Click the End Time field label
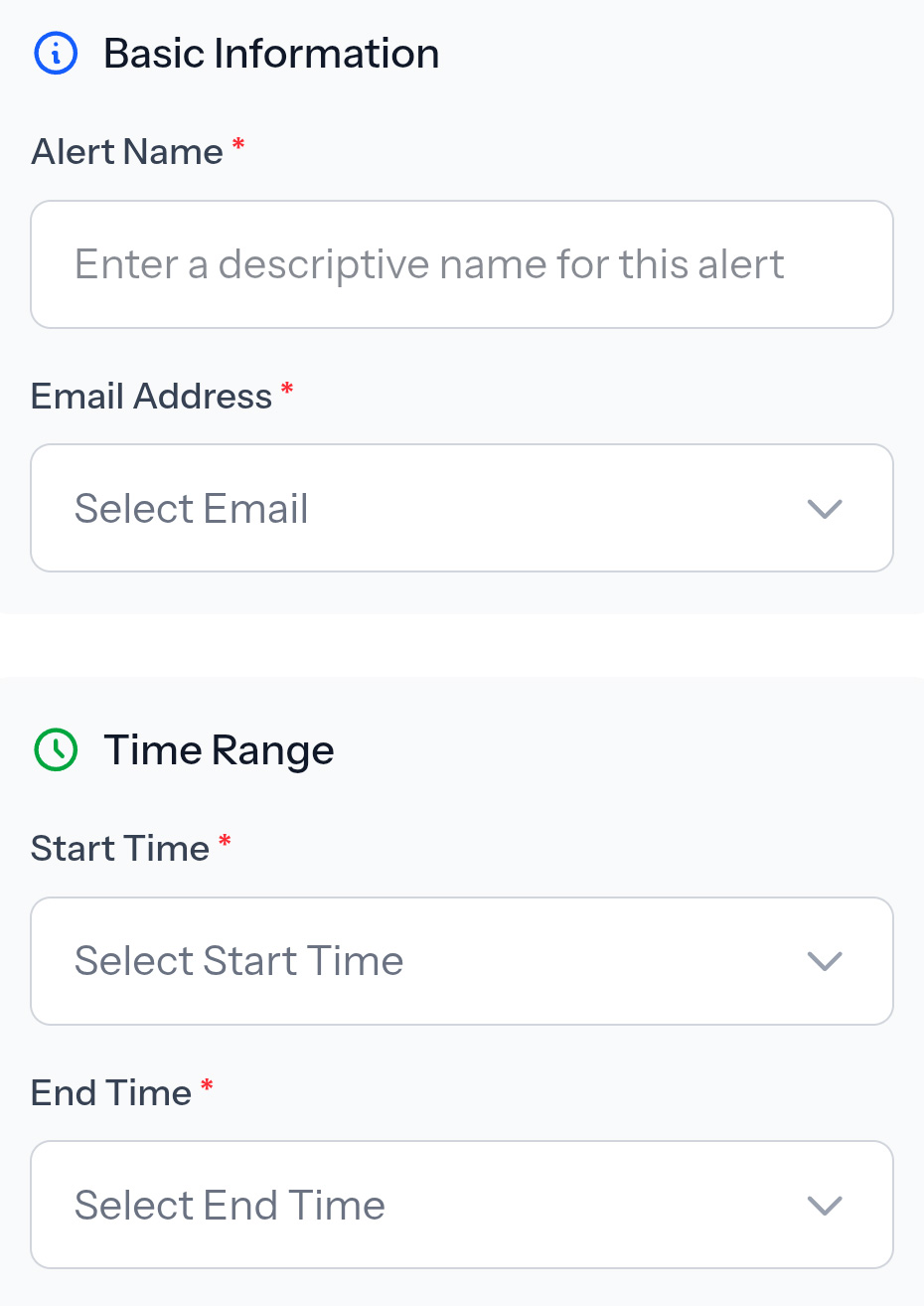Image resolution: width=924 pixels, height=1306 pixels. [111, 1093]
